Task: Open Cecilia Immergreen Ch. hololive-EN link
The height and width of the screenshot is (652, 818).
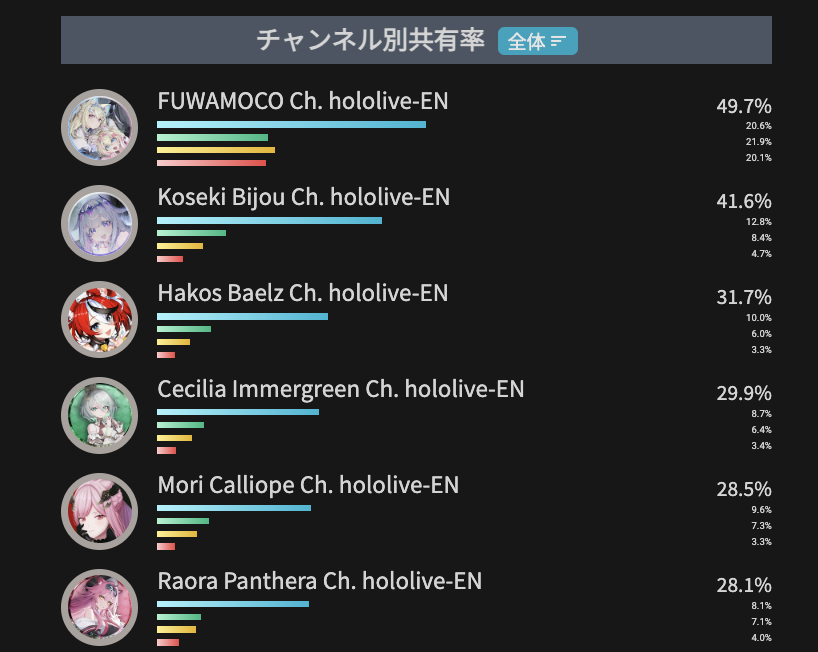Action: pos(341,389)
